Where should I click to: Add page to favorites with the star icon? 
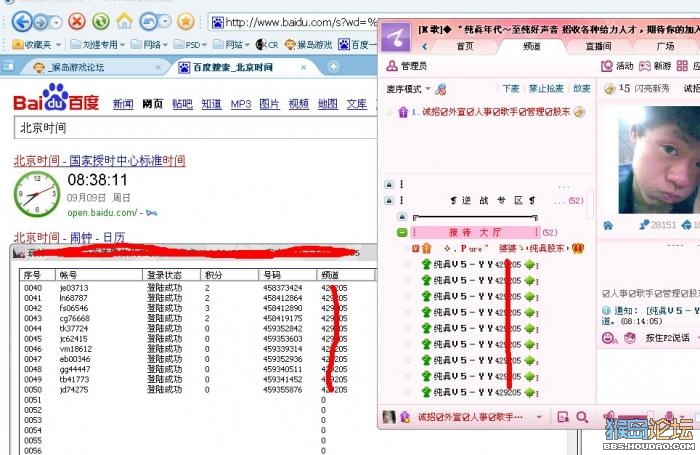[x=186, y=21]
